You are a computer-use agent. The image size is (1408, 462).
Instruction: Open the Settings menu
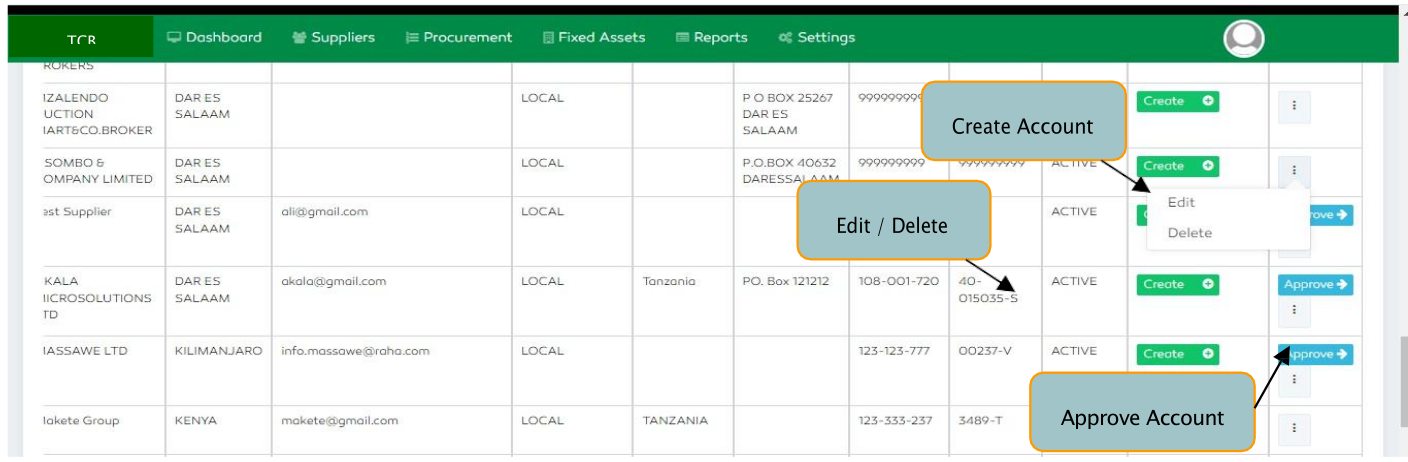817,37
